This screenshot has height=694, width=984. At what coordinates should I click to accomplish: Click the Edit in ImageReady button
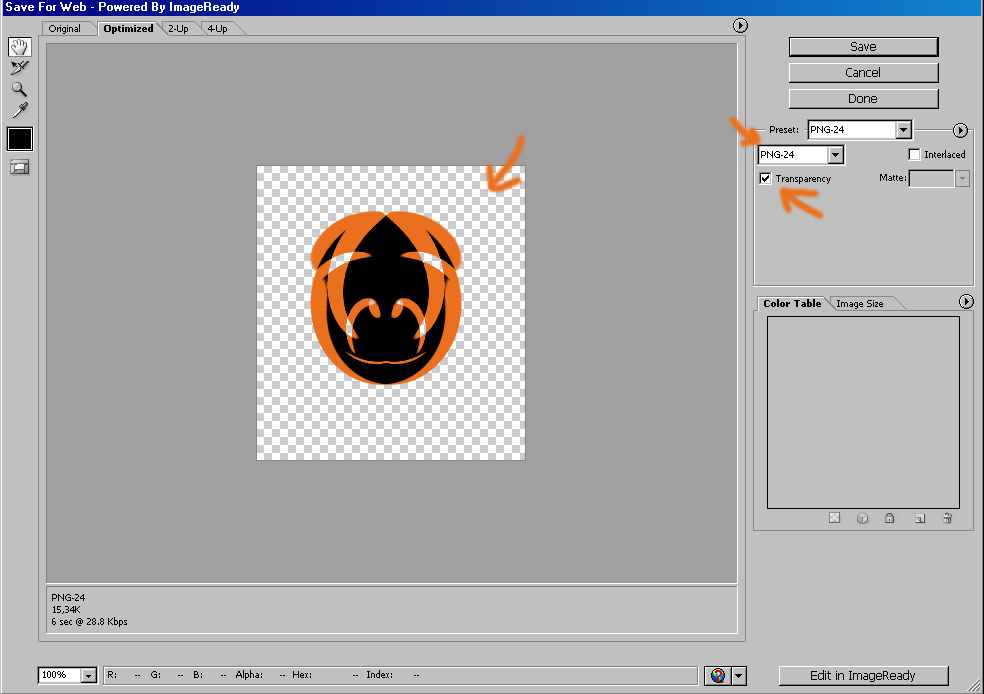click(863, 676)
